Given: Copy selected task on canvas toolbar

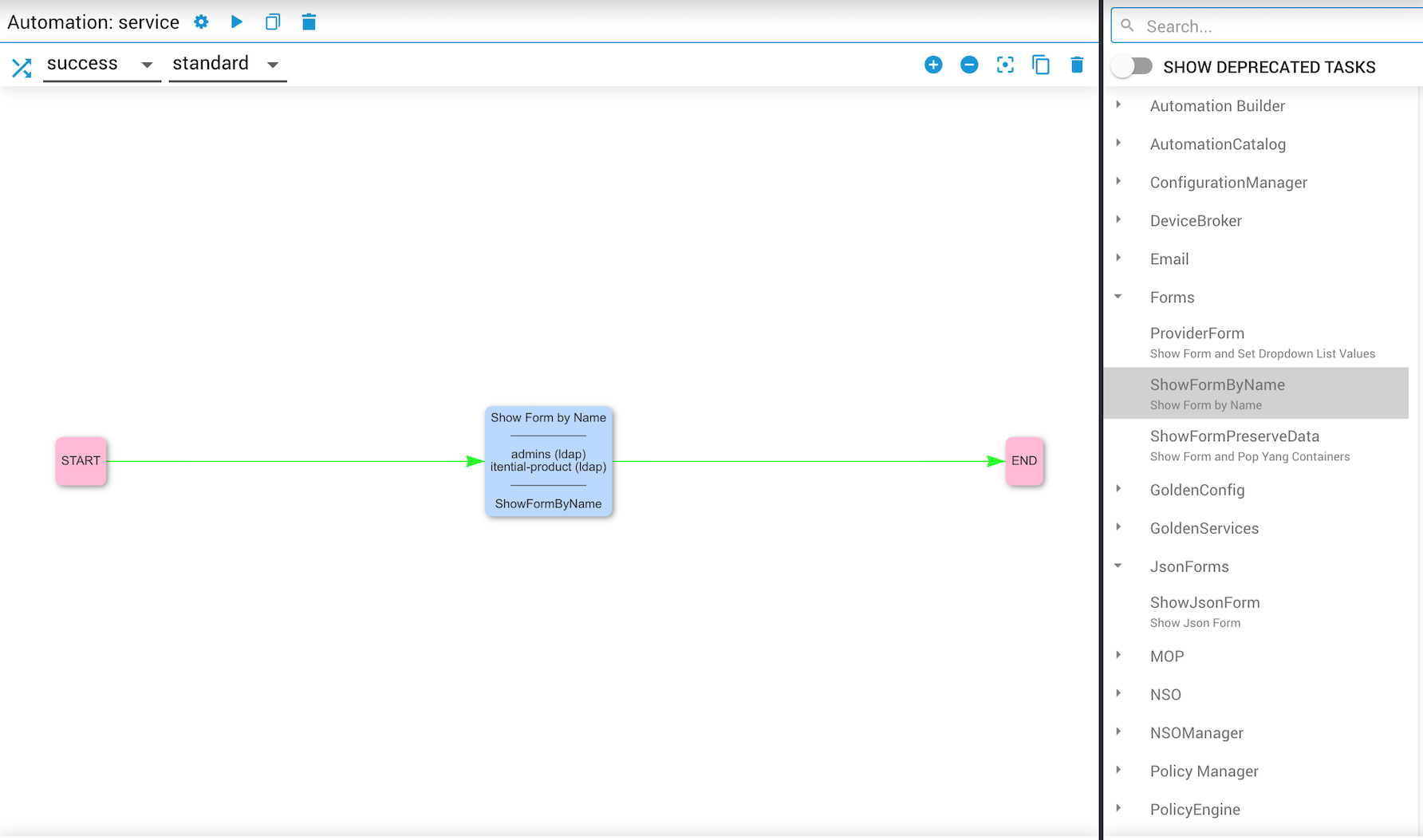Looking at the screenshot, I should click(1041, 65).
